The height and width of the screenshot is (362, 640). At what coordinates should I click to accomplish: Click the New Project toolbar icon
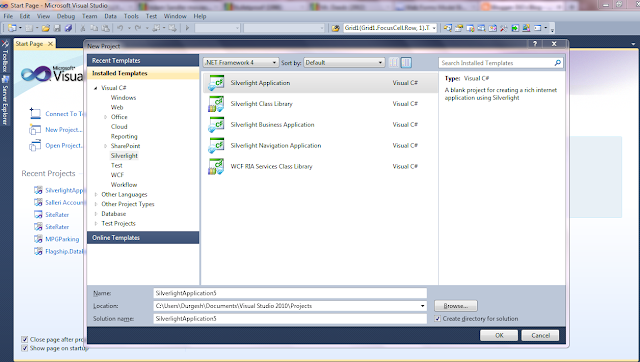[x=13, y=28]
